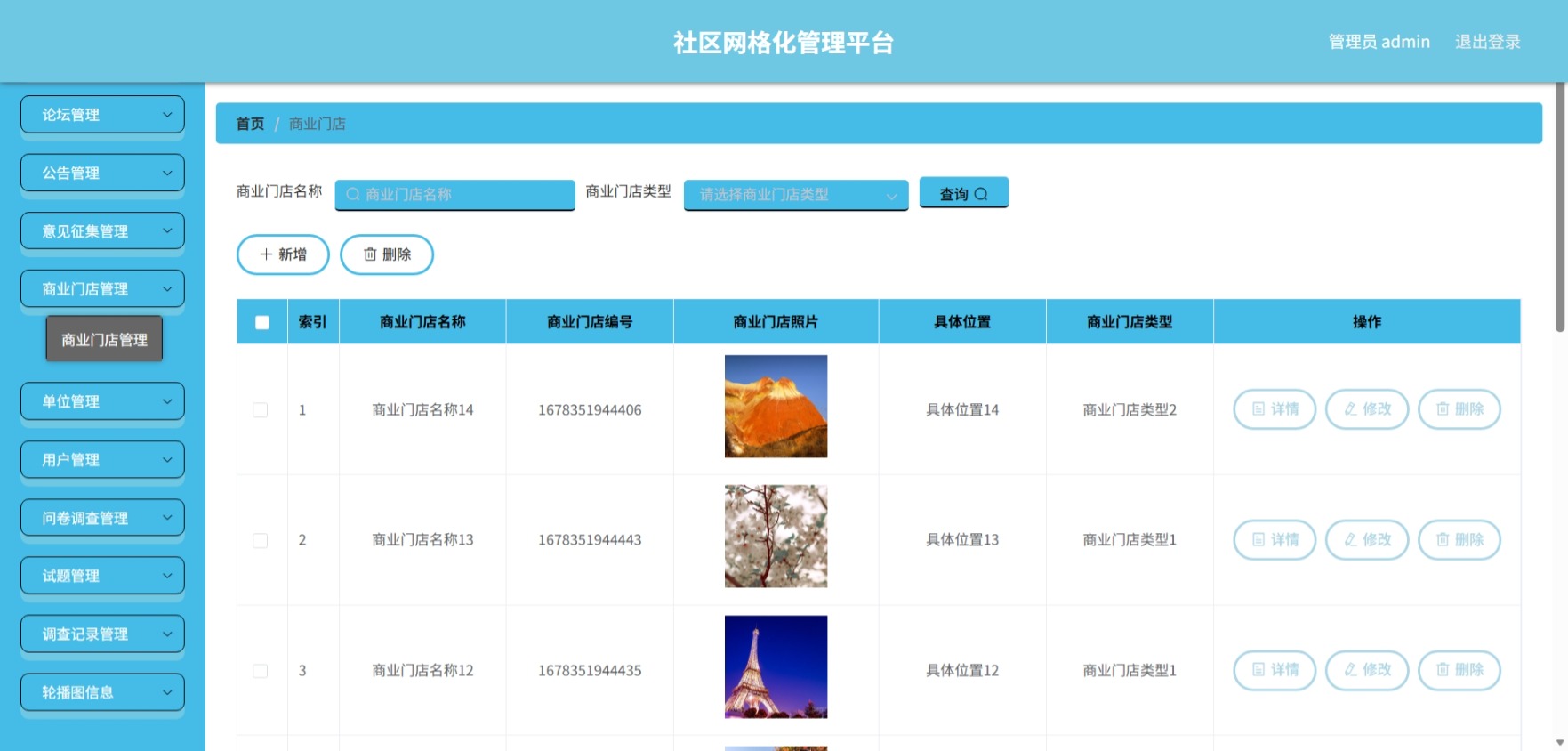The height and width of the screenshot is (751, 1568).
Task: Open the mountain photo thumbnail in row 1
Action: [x=776, y=407]
